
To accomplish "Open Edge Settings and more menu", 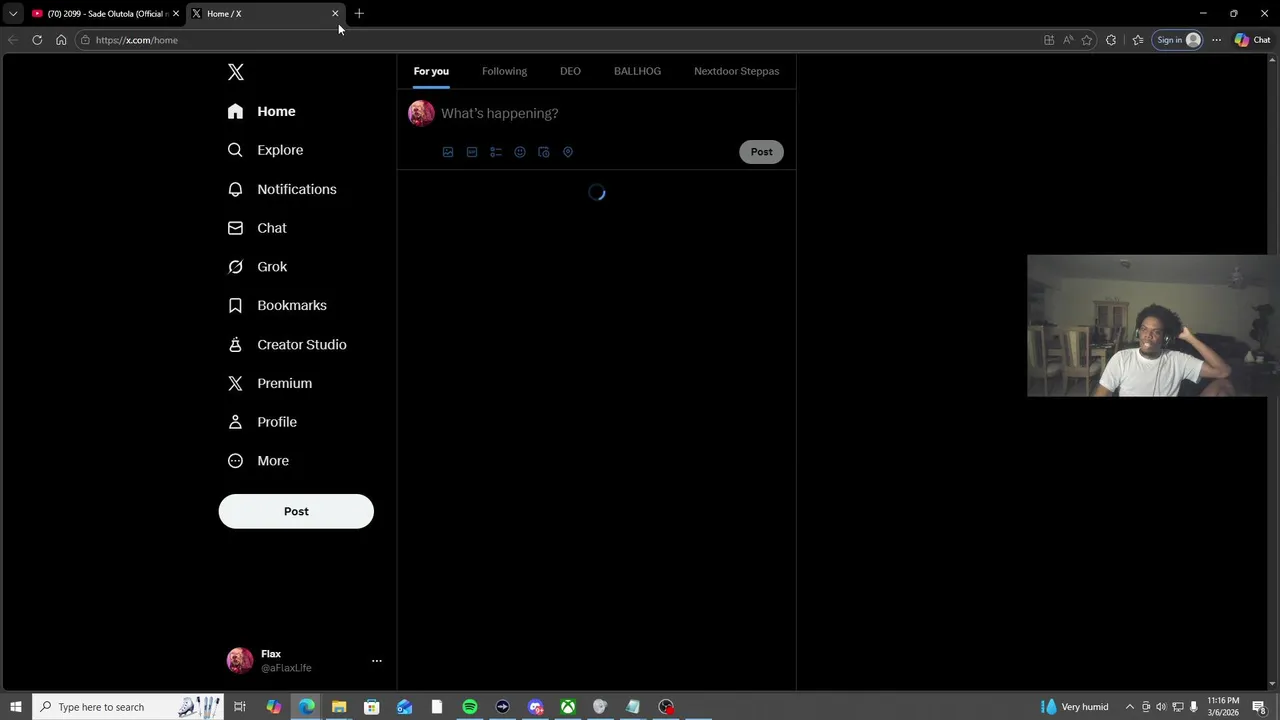I will [x=1216, y=40].
